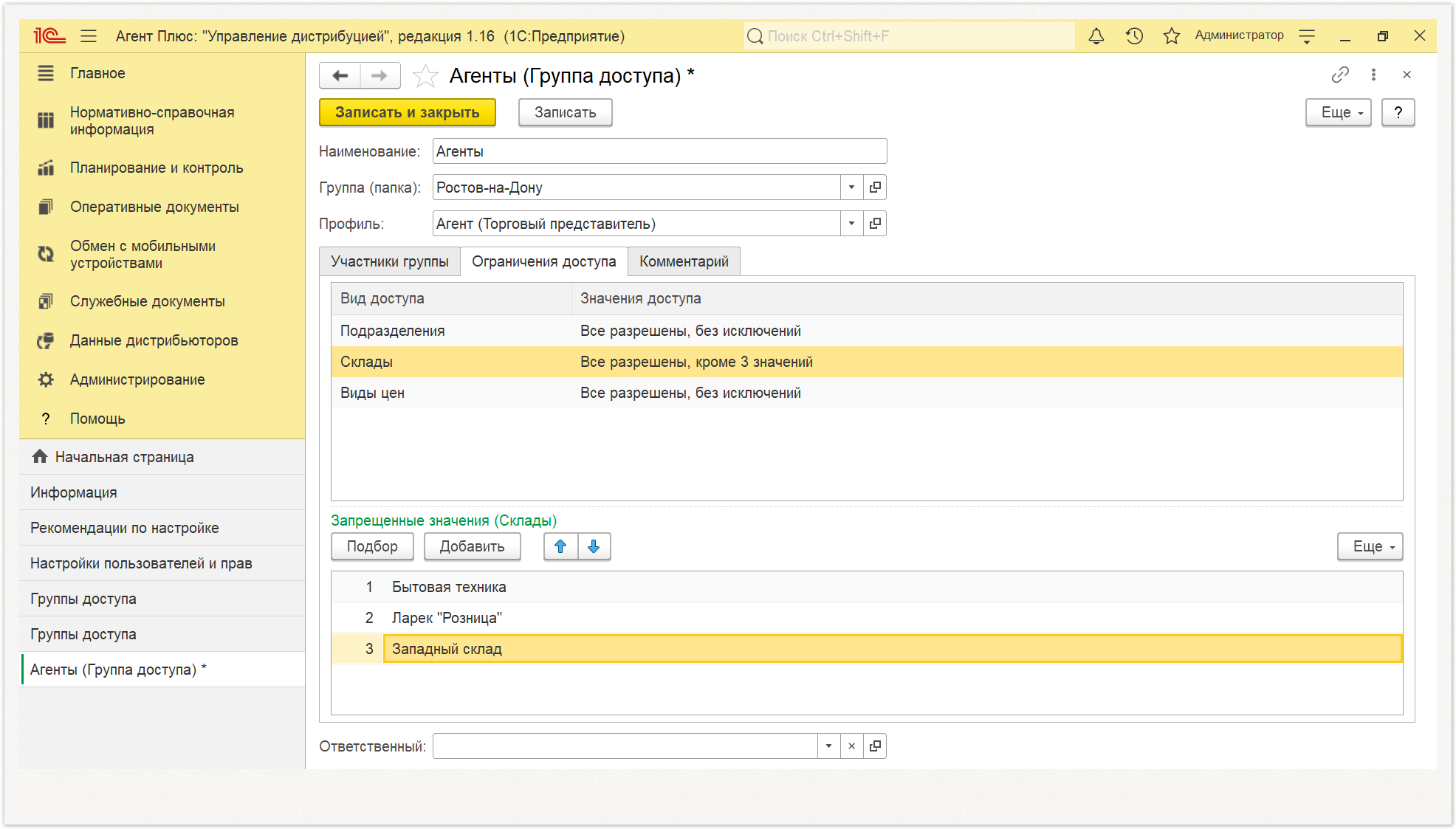Switch to Агенты (Группа доступа) * panel item

[x=162, y=670]
